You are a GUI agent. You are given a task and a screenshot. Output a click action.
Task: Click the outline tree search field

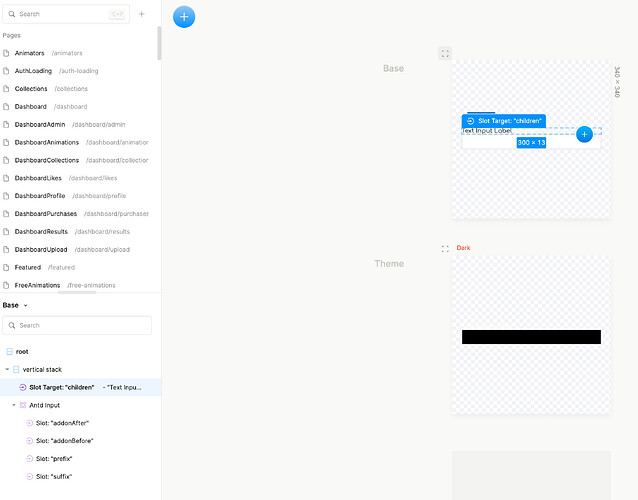(77, 325)
